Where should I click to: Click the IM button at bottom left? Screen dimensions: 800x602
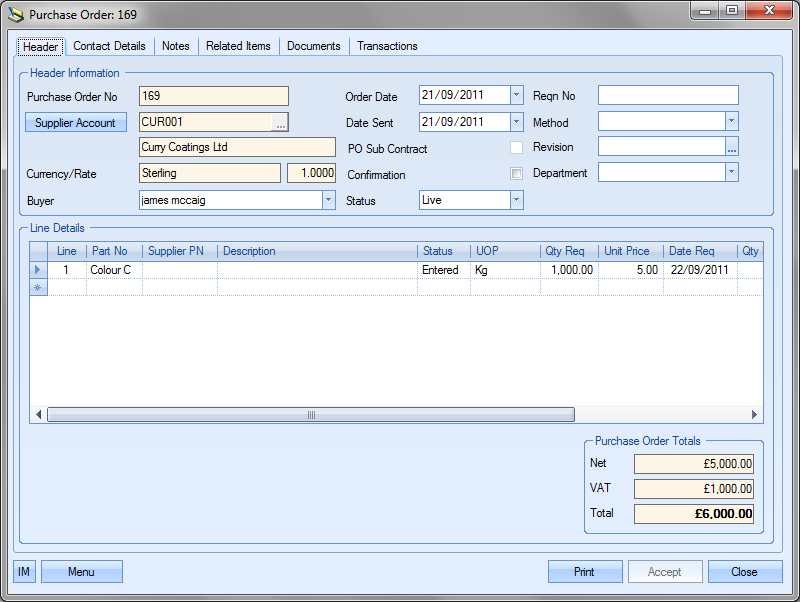tap(24, 572)
